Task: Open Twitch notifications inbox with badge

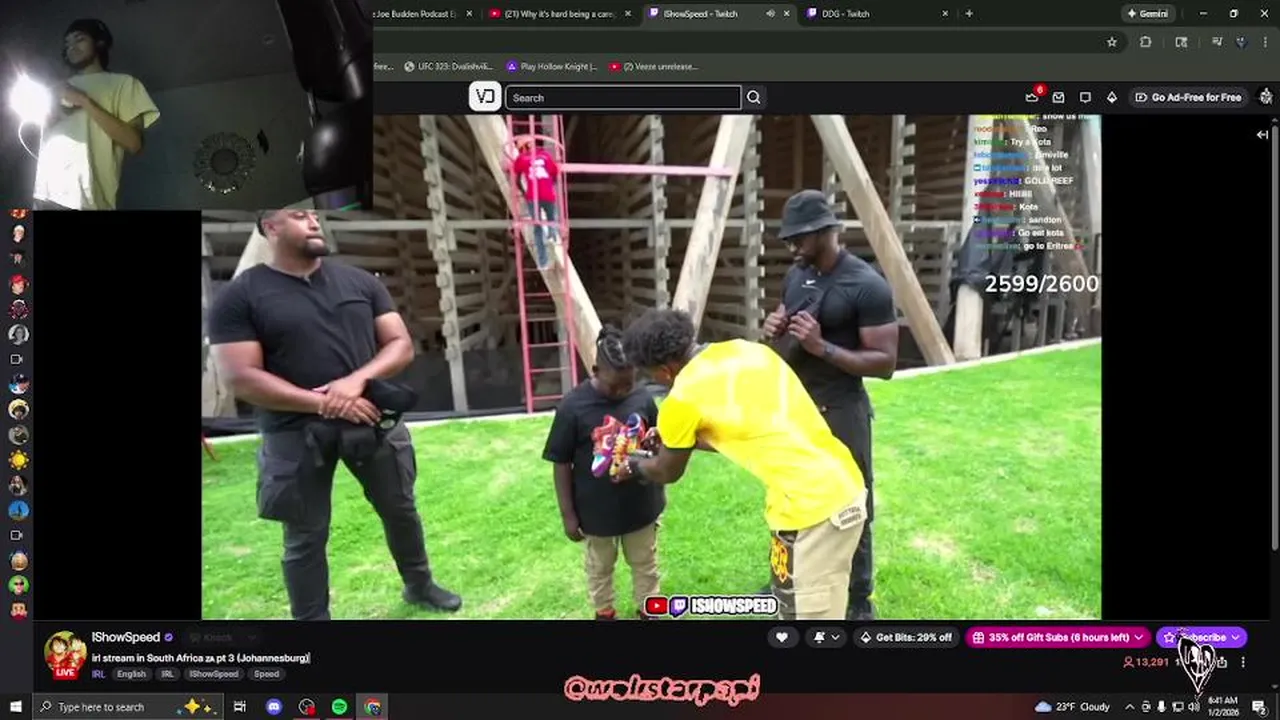Action: click(x=1058, y=97)
